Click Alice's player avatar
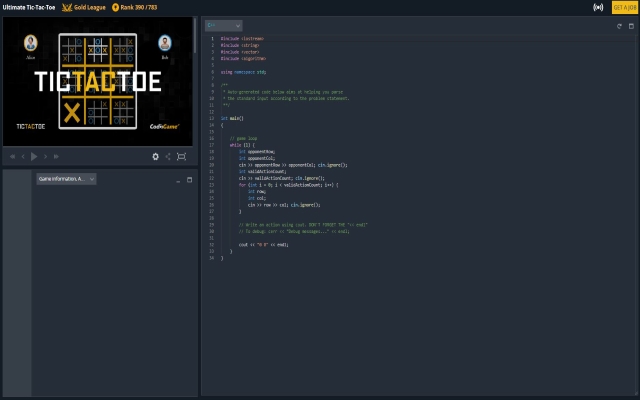640x400 pixels. (31, 43)
